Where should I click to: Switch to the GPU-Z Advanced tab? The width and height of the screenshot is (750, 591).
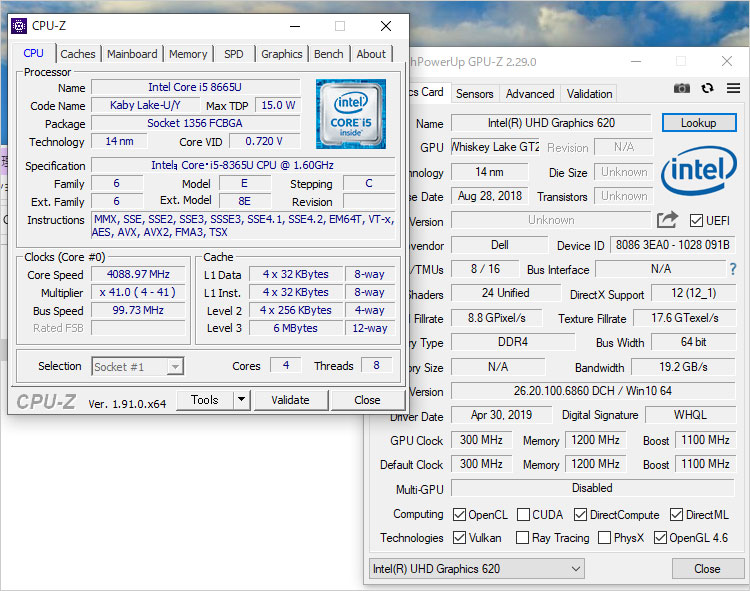pos(530,94)
